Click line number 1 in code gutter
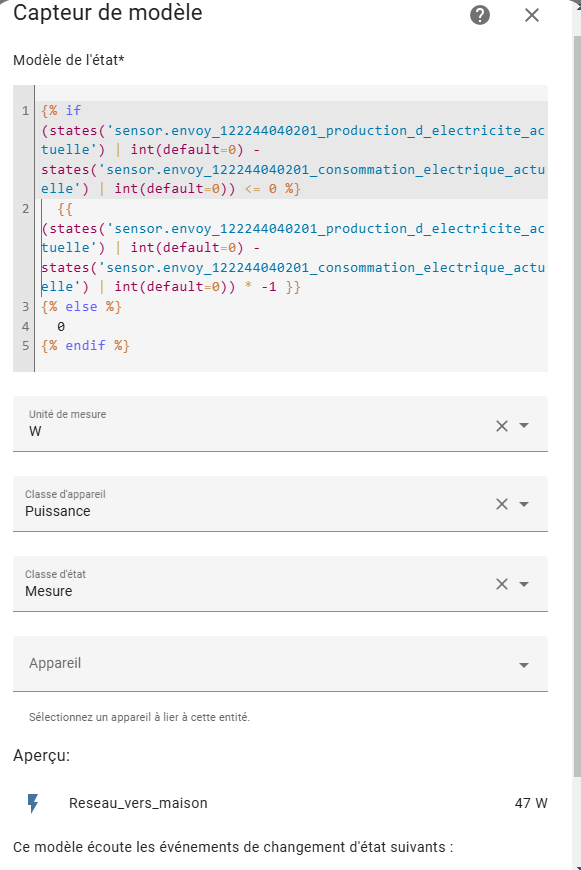The image size is (581, 870). pos(26,111)
